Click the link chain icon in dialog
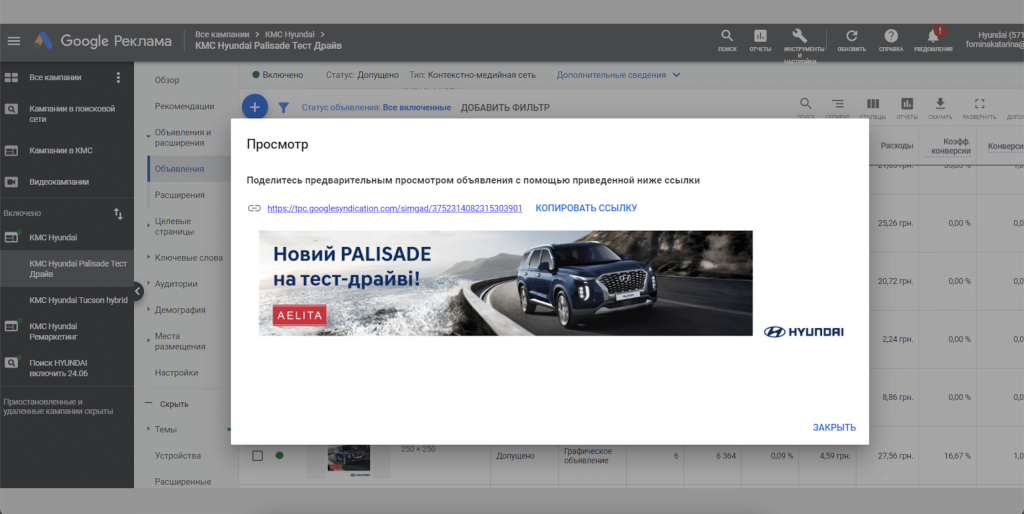The width and height of the screenshot is (1024, 514). 254,208
